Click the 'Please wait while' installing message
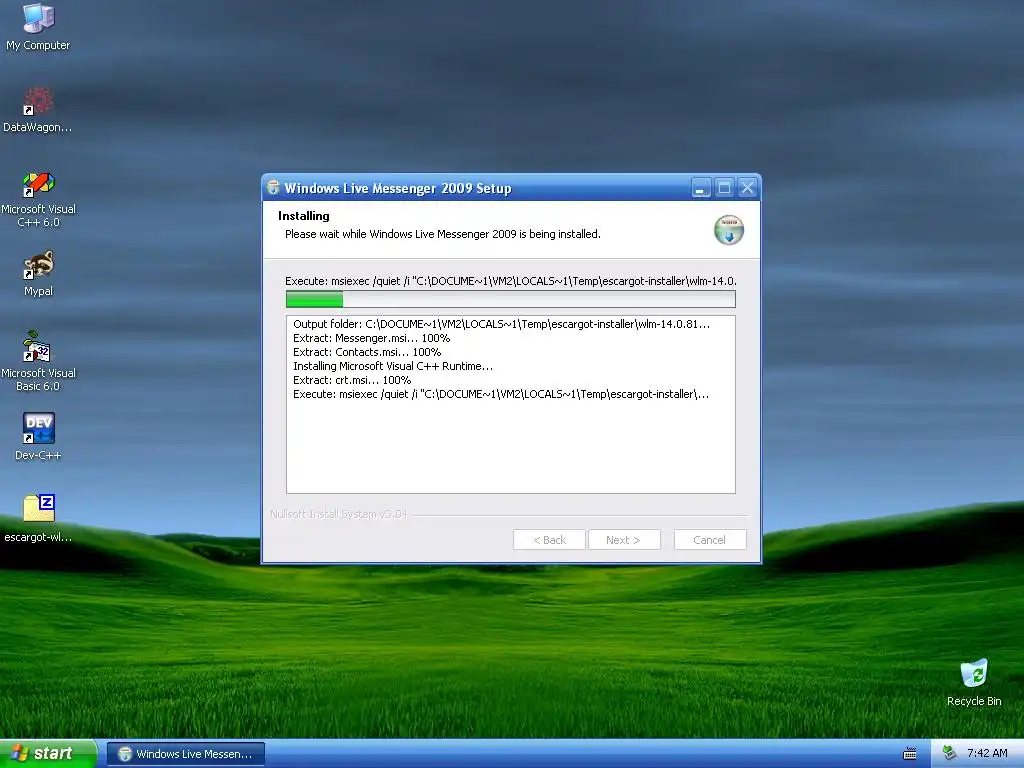Screen dimensions: 1024x768 [x=442, y=234]
